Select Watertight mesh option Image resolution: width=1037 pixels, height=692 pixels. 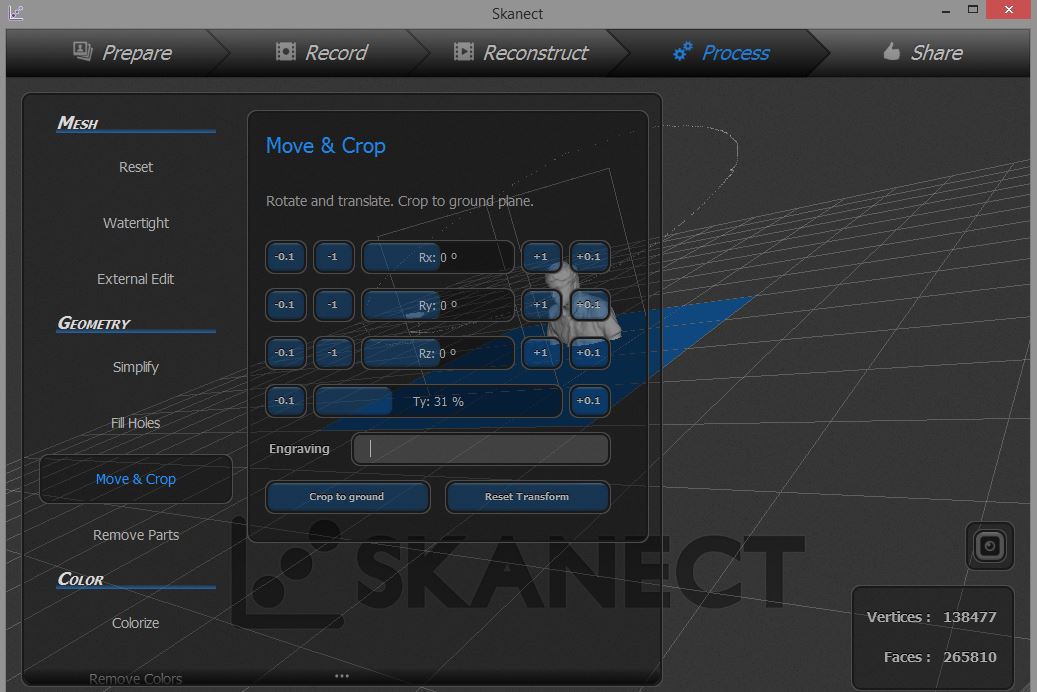[136, 223]
